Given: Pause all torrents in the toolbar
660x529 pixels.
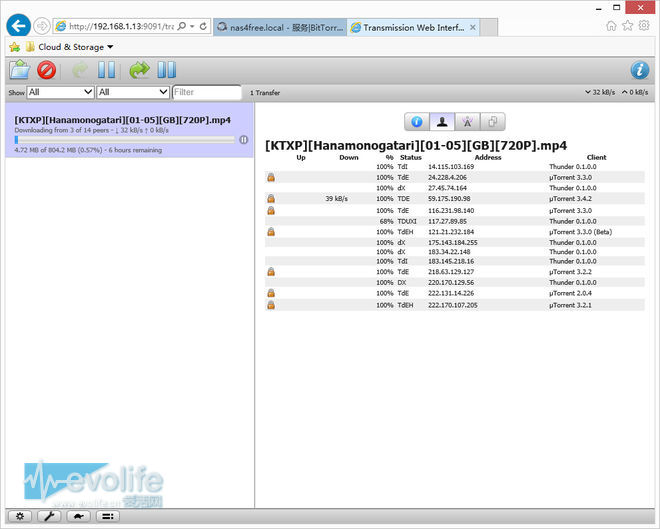Looking at the screenshot, I should click(x=167, y=70).
